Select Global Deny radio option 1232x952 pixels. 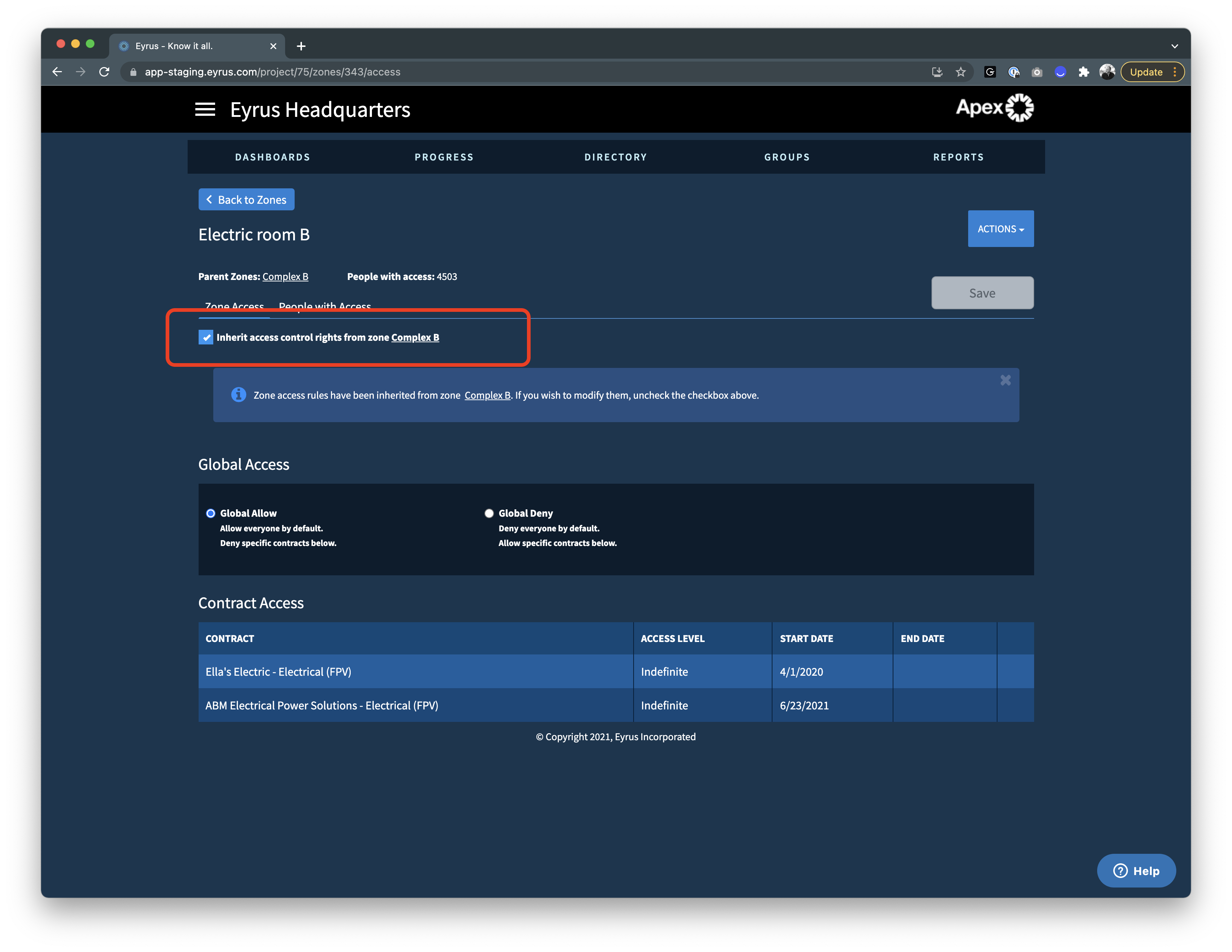coord(489,513)
